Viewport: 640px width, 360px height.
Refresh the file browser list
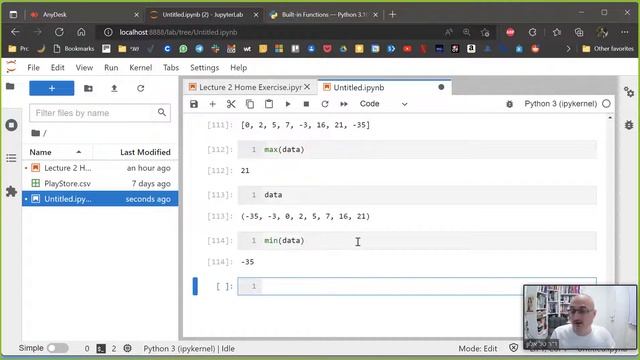[x=140, y=88]
